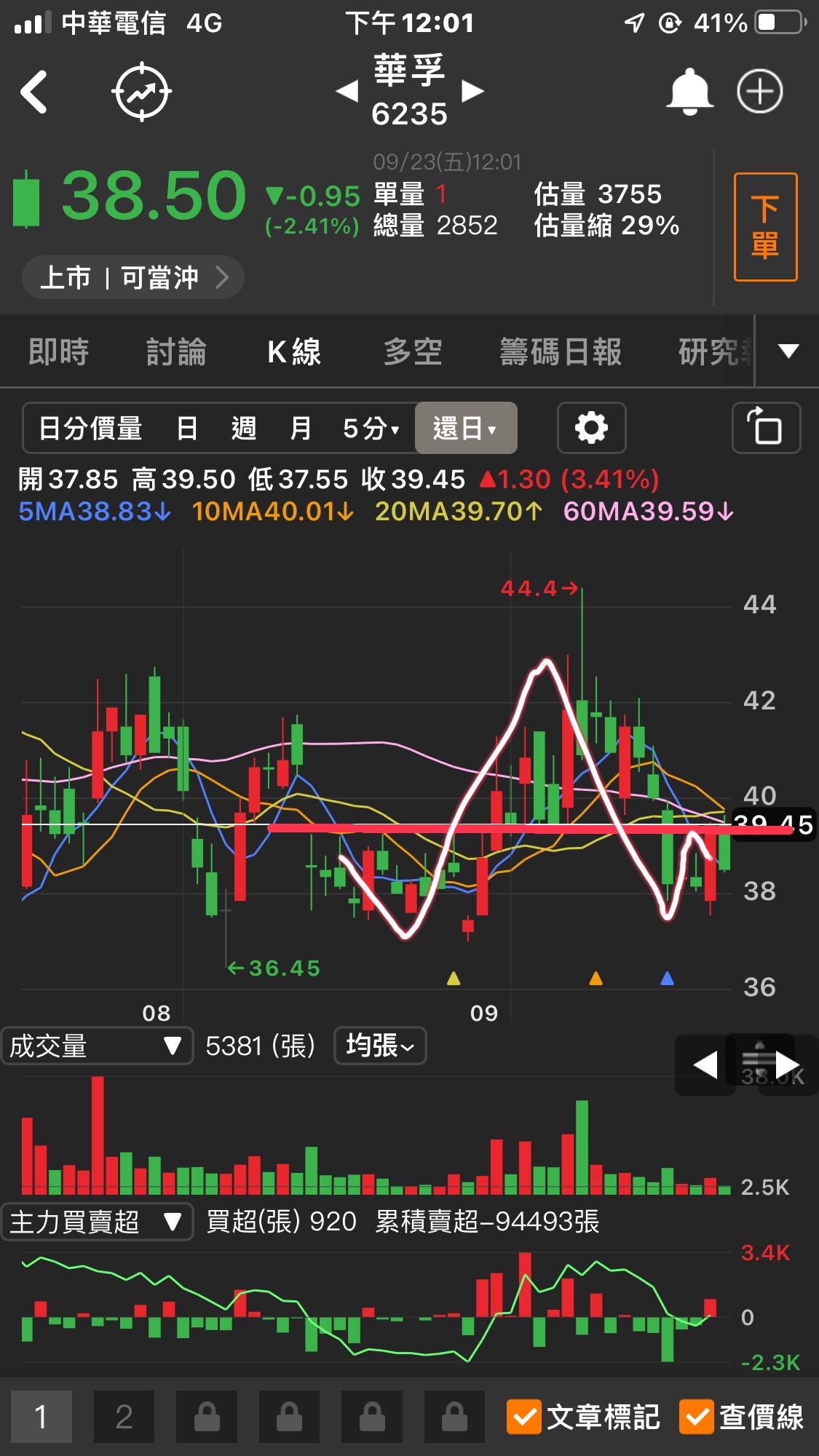
Task: Add stock with the plus circle icon
Action: coord(759,92)
